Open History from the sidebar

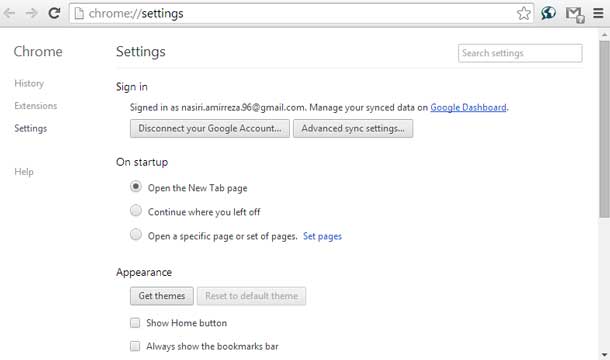(x=29, y=83)
